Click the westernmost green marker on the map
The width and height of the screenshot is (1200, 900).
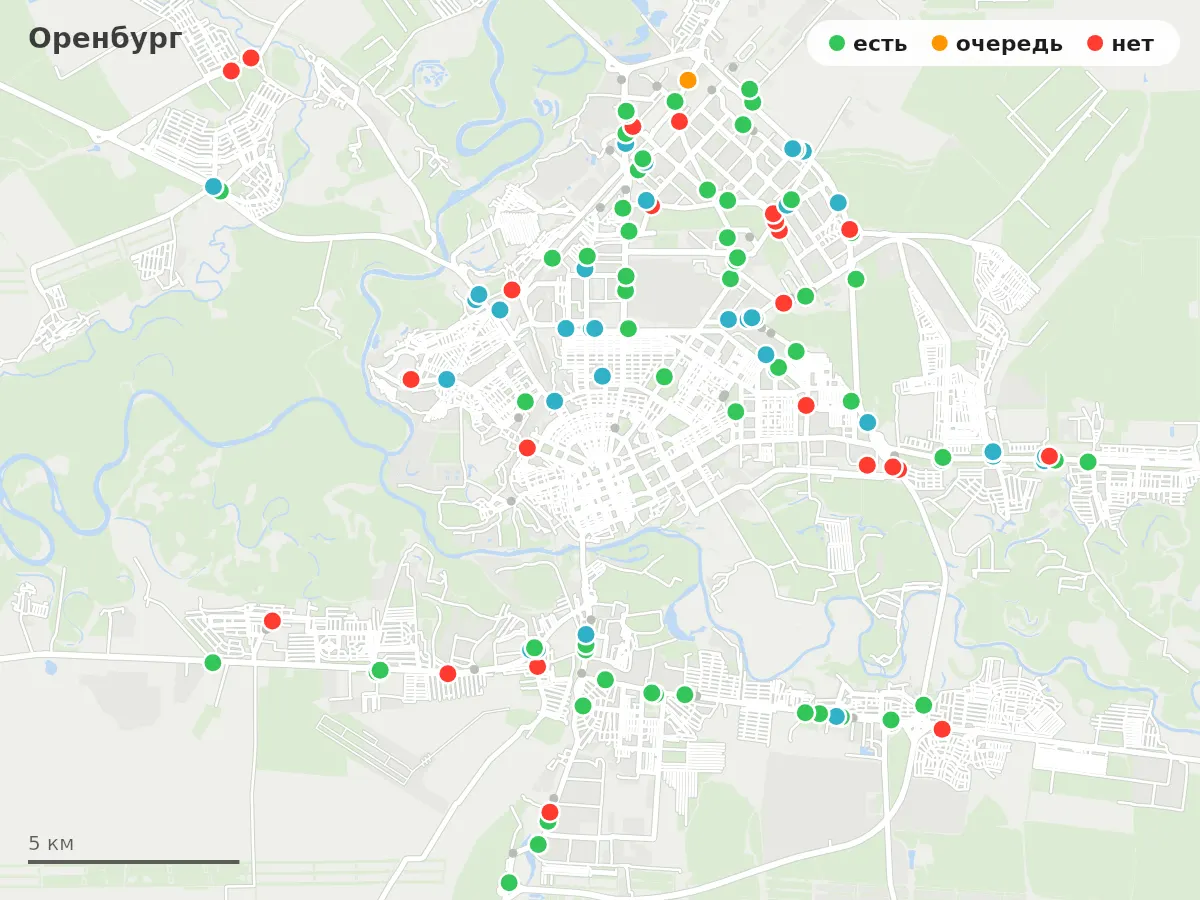tap(213, 662)
